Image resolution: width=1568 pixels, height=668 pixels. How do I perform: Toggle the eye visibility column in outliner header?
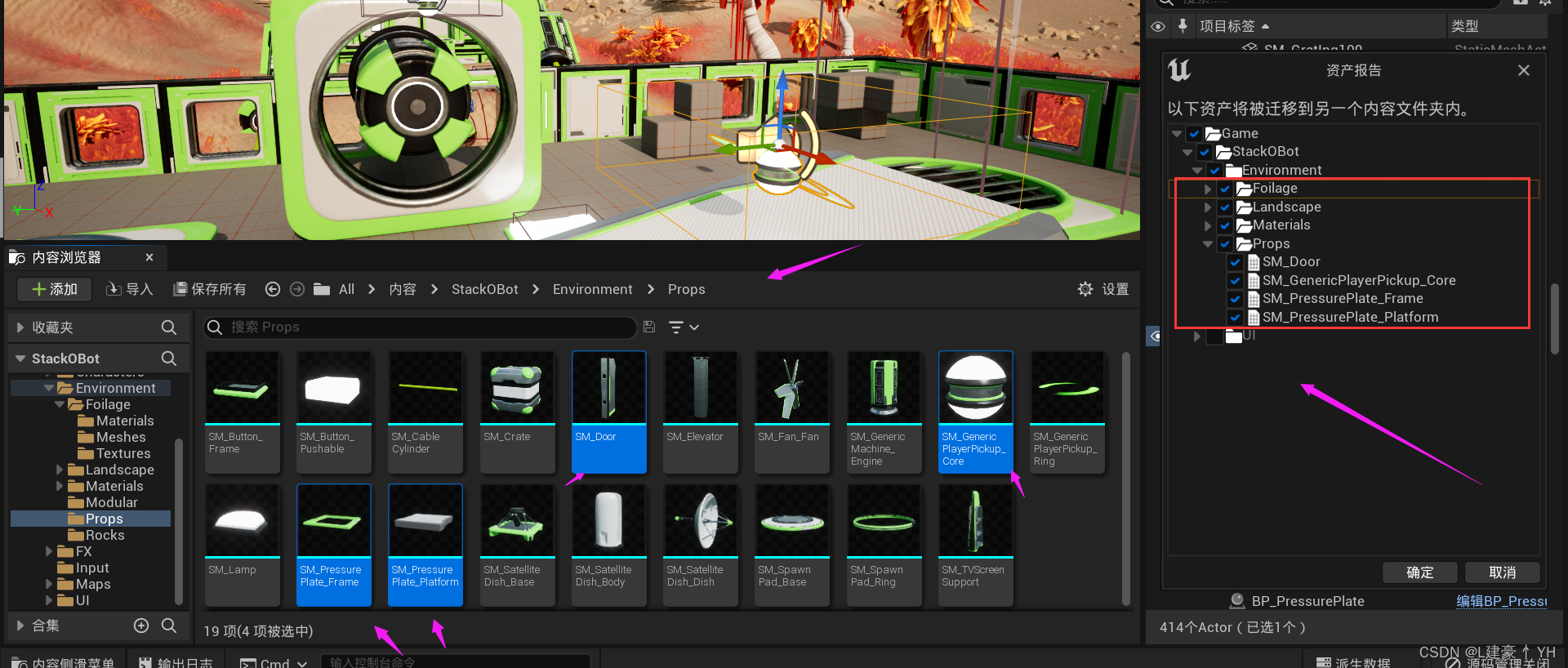(1158, 26)
